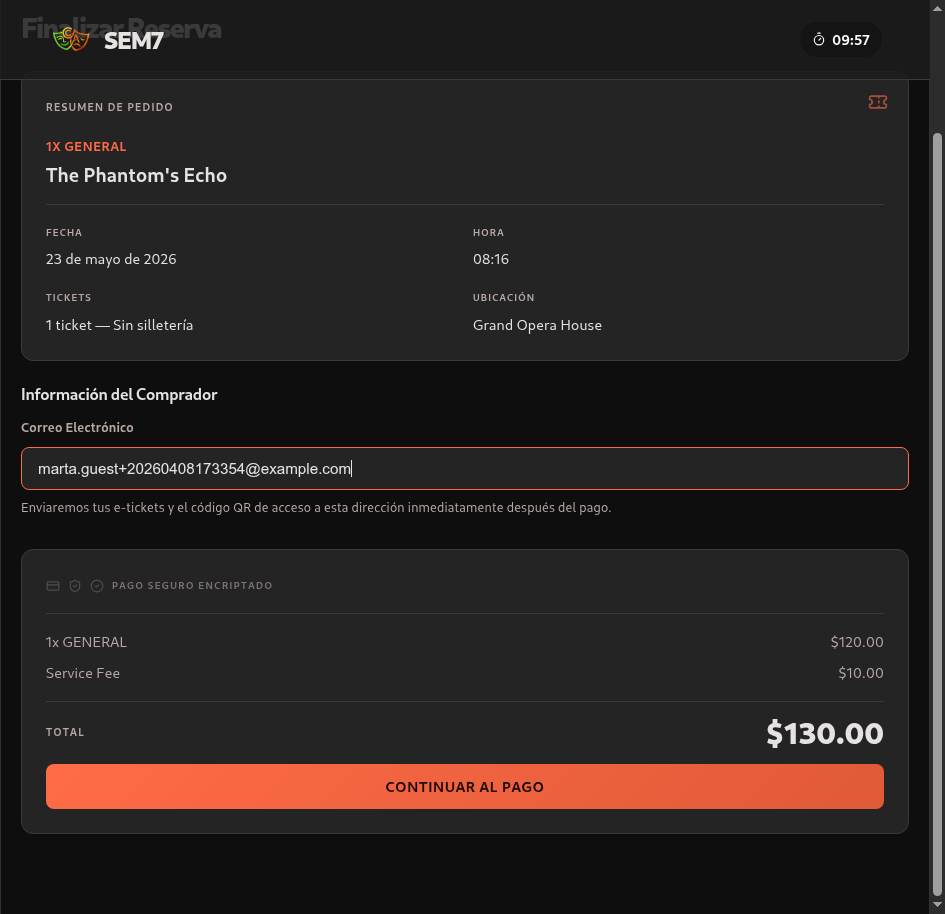The height and width of the screenshot is (914, 945).
Task: Click the SEM7 brand name
Action: point(132,41)
